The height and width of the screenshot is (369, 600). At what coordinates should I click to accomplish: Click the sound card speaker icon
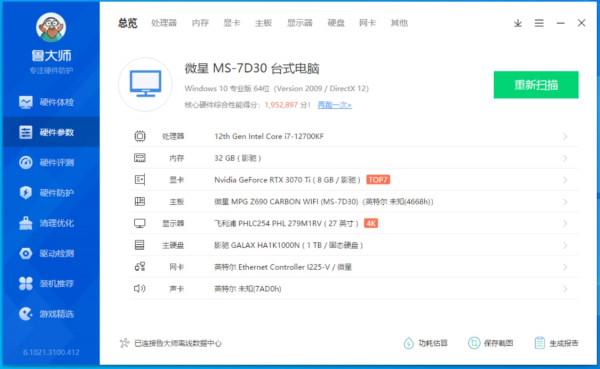[x=140, y=288]
